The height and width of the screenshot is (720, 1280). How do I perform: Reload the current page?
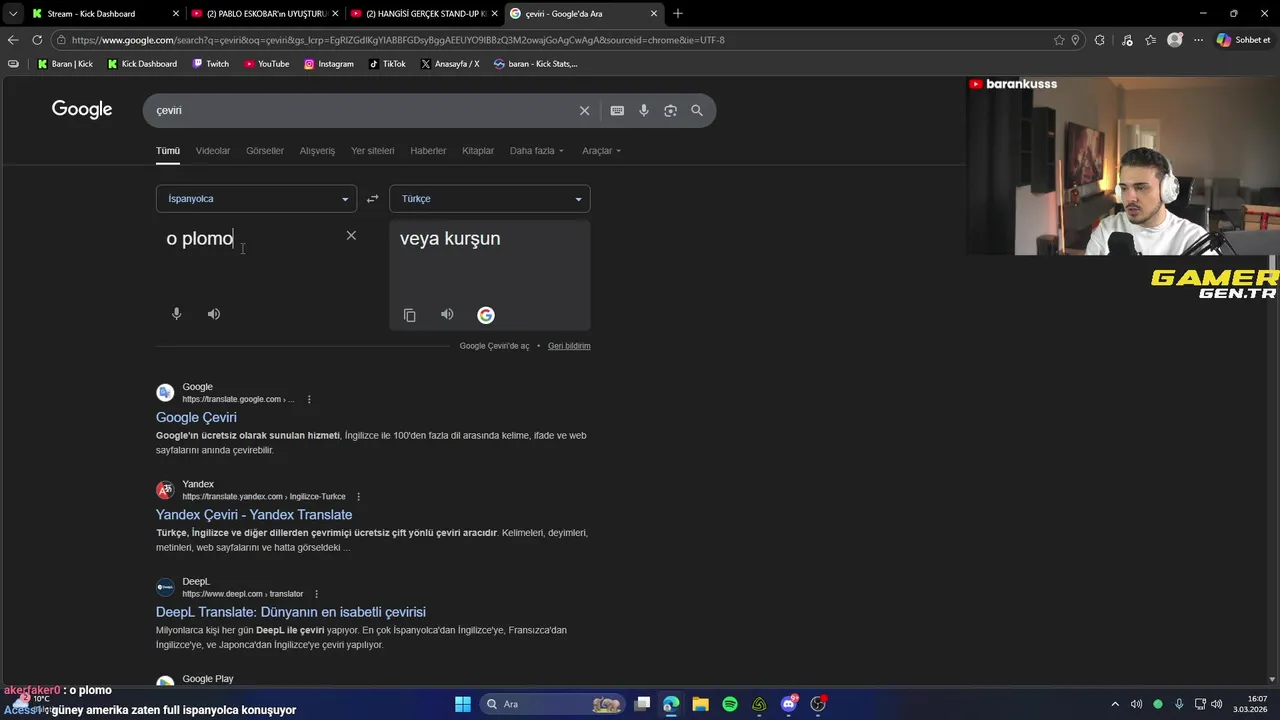(37, 40)
